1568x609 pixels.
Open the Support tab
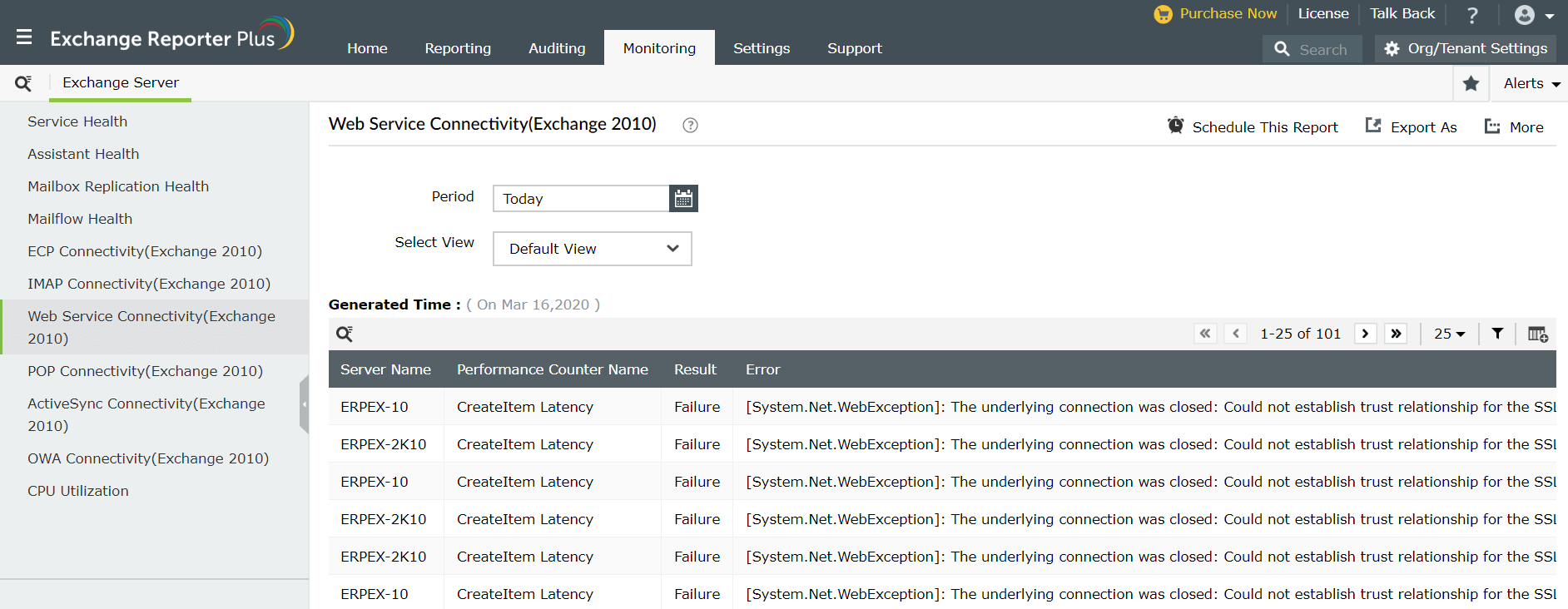click(x=855, y=48)
